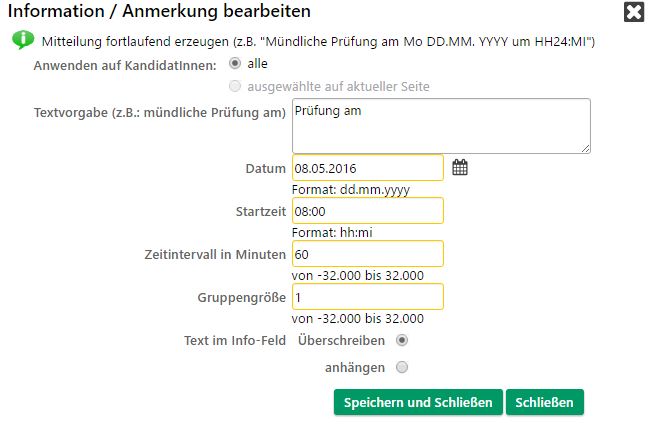Click the green 'Schließen' button
646x433 pixels.
(x=545, y=402)
